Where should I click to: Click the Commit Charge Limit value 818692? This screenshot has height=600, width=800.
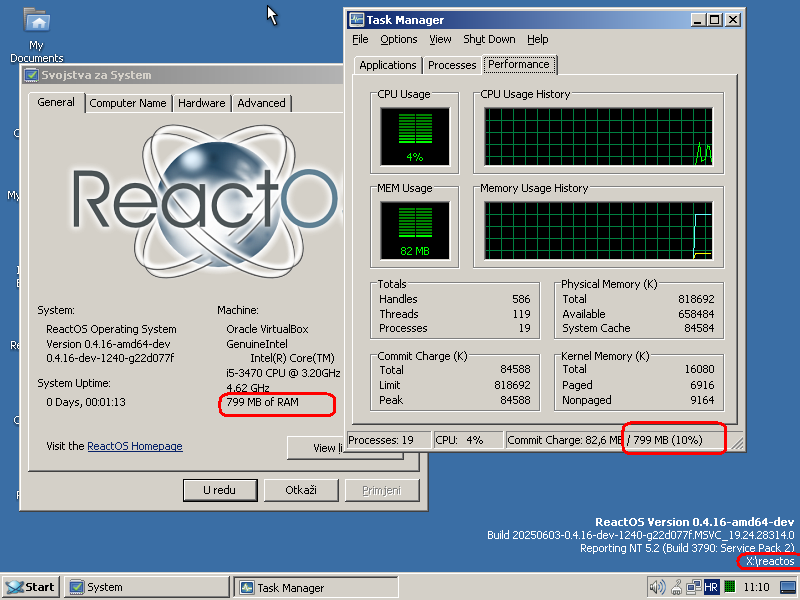512,385
